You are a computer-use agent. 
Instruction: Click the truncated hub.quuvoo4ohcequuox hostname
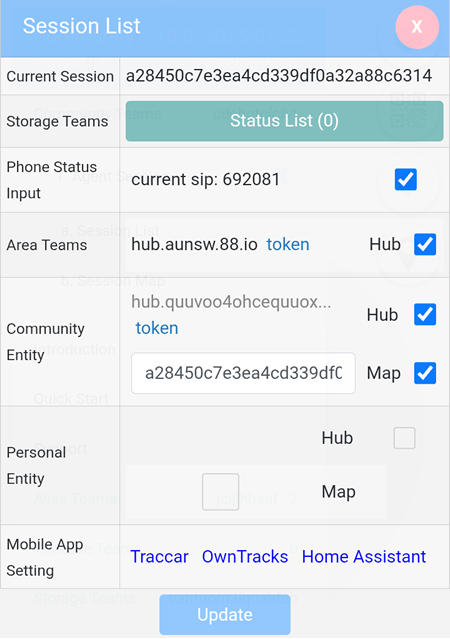[231, 302]
